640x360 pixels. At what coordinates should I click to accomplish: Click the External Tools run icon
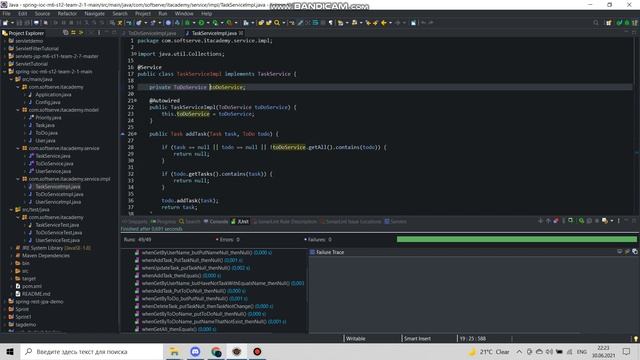[229, 23]
